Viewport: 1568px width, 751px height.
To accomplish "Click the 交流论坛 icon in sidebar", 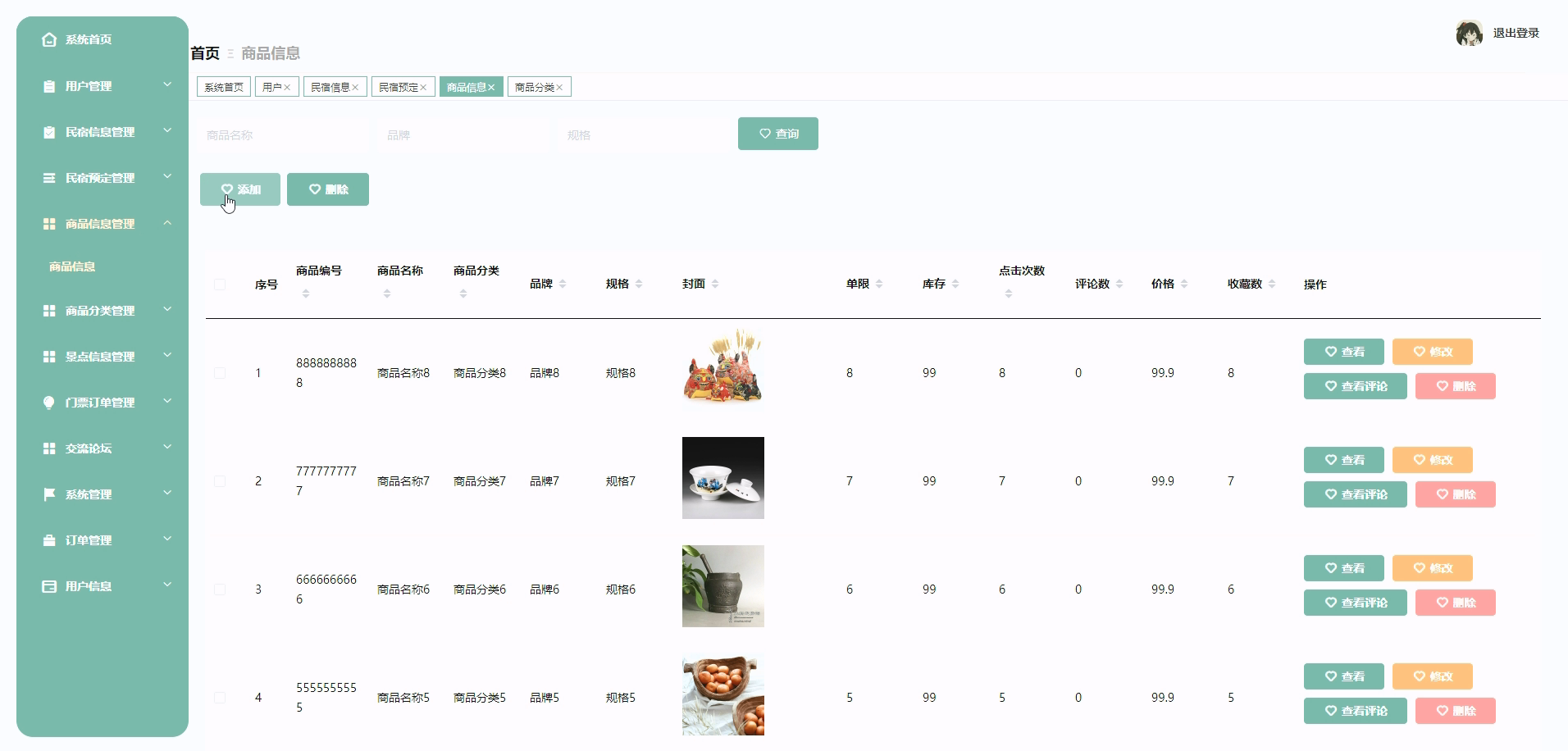I will click(x=48, y=448).
